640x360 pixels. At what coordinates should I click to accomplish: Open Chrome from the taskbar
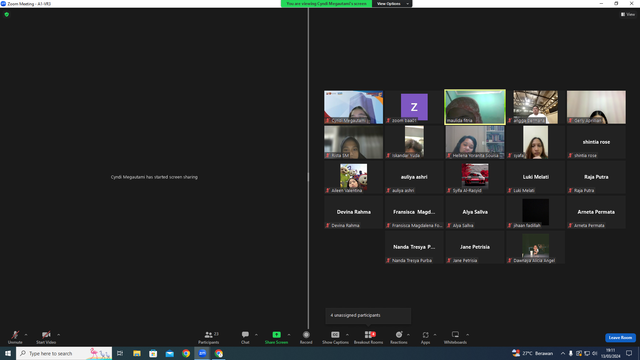tap(186, 353)
